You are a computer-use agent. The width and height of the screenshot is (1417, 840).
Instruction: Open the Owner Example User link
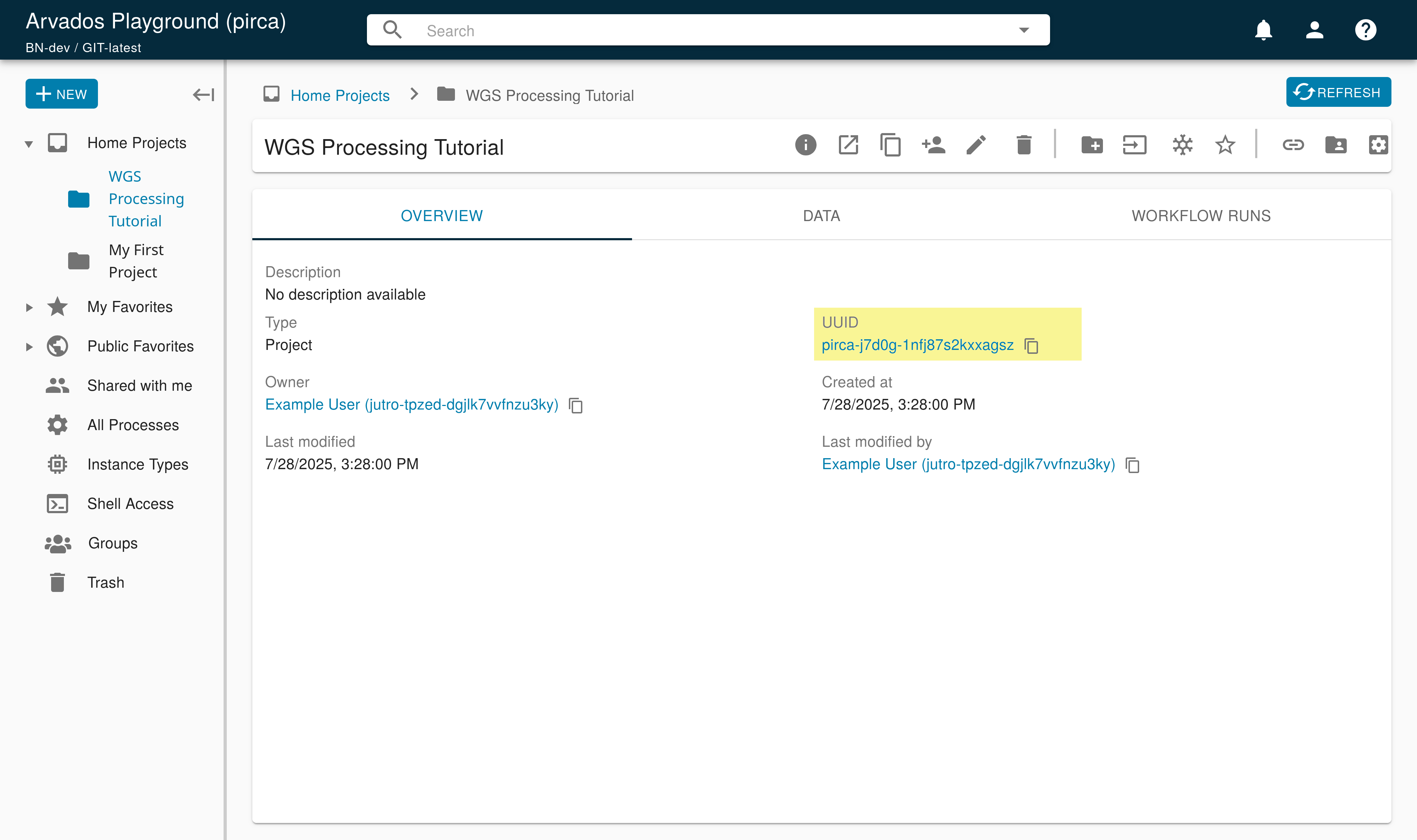[411, 405]
